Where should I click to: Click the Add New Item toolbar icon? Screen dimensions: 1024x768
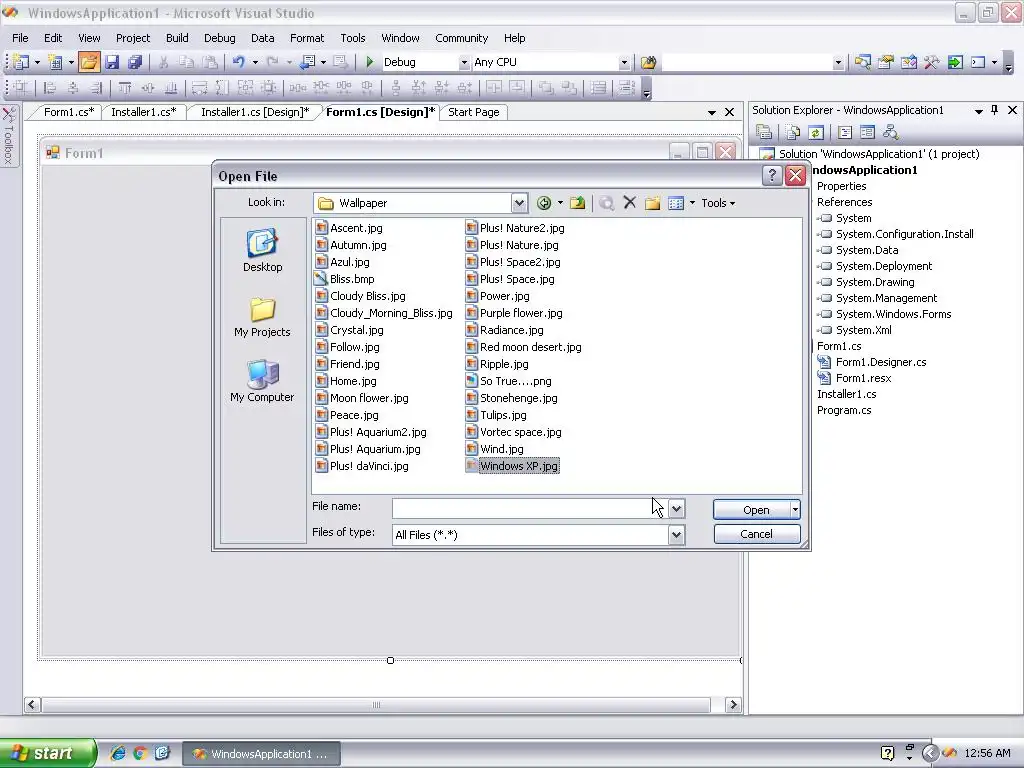56,62
